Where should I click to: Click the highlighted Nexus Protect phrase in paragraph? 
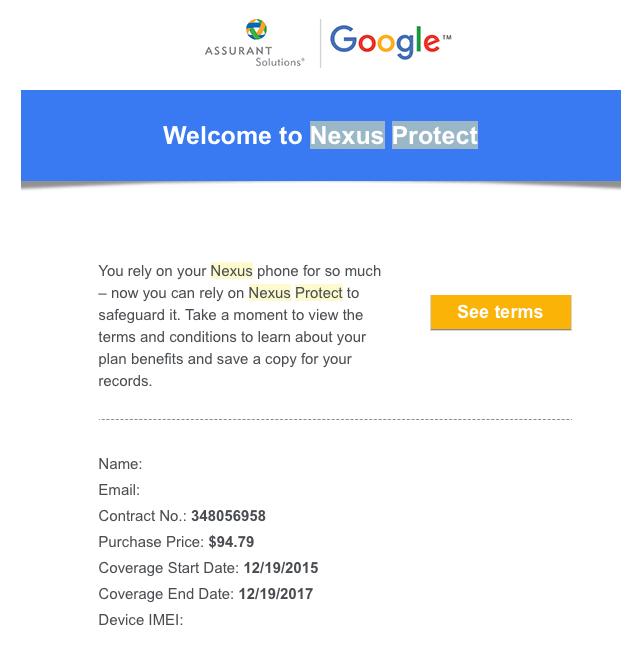click(x=295, y=293)
